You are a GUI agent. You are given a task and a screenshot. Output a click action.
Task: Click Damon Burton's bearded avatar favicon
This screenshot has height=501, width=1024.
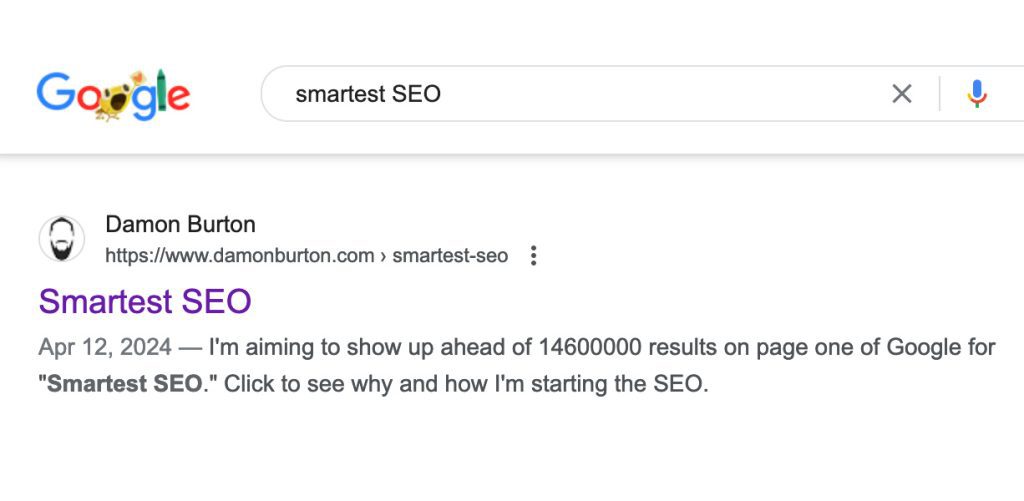[62, 239]
